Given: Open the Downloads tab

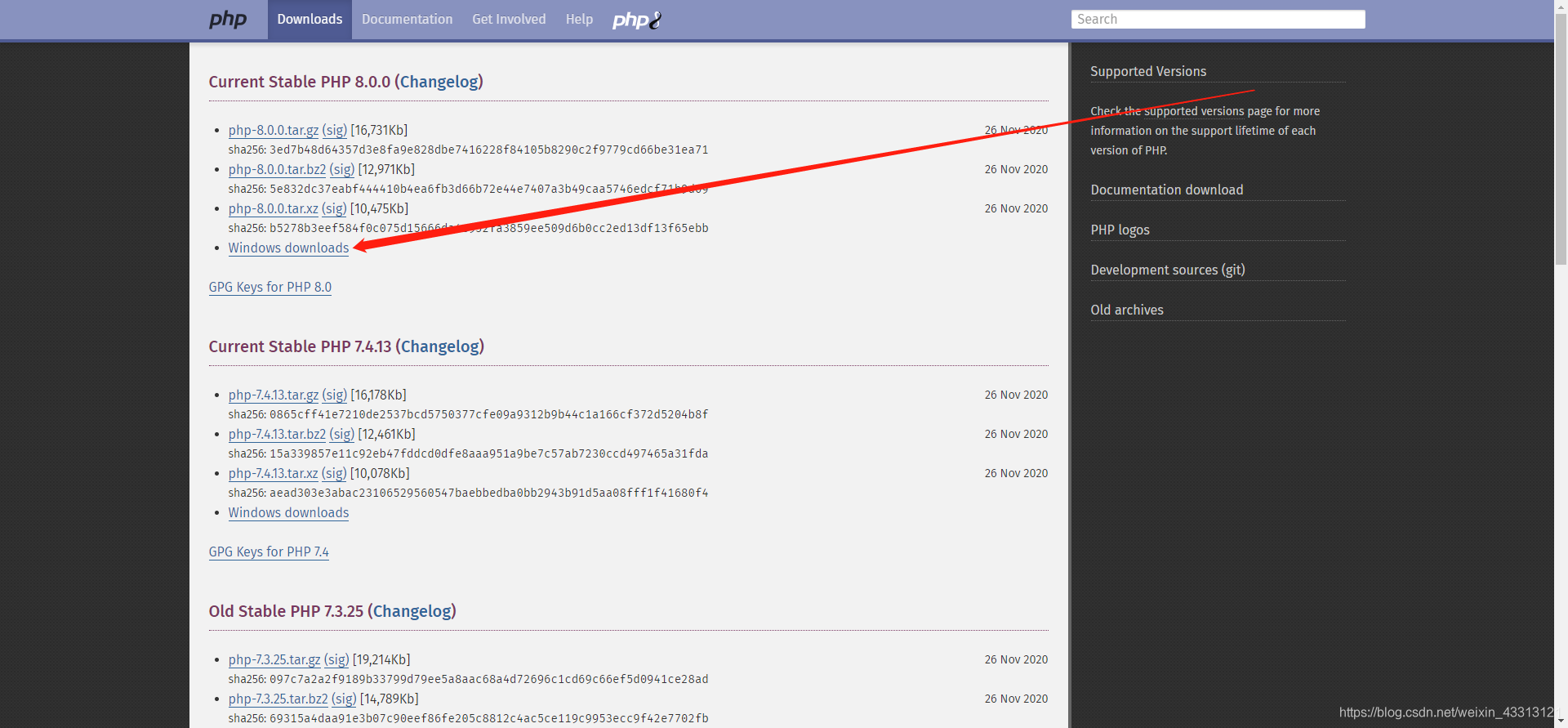Looking at the screenshot, I should click(310, 19).
